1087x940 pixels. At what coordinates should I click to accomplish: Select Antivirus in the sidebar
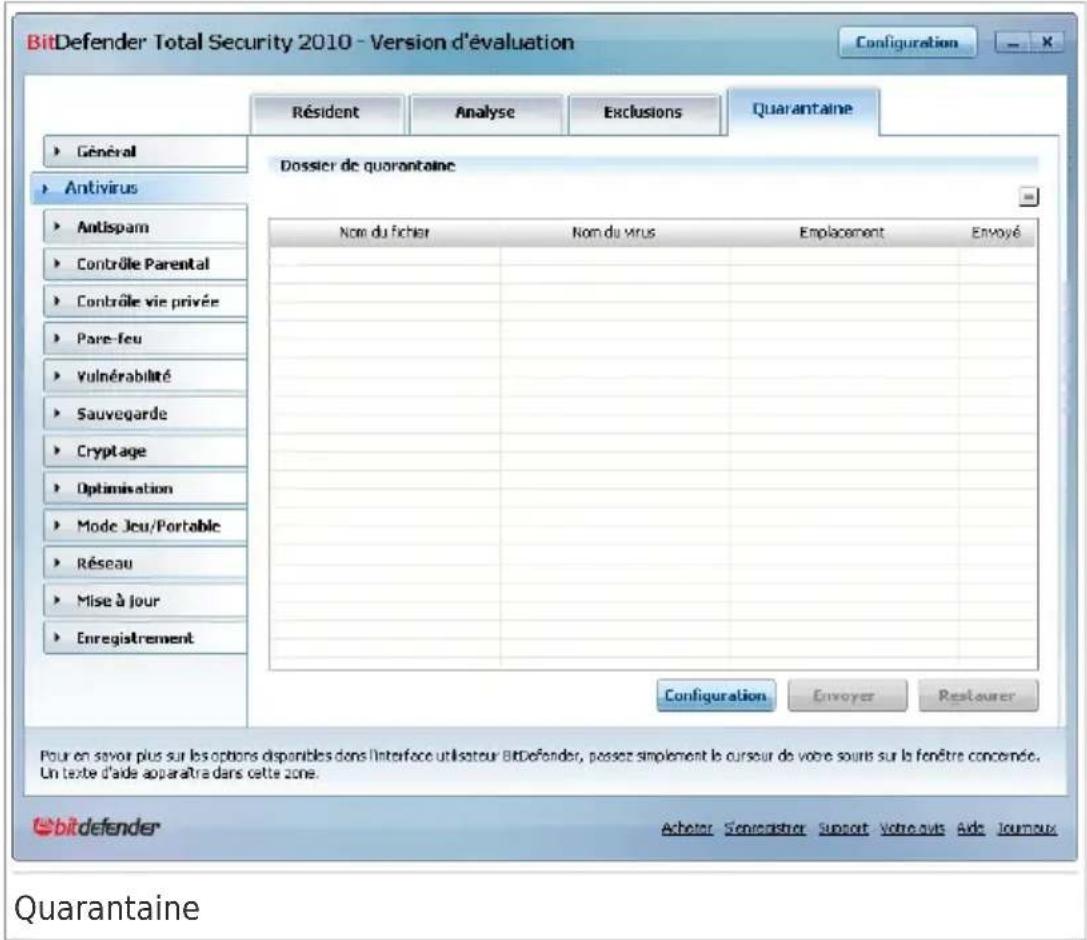[139, 188]
